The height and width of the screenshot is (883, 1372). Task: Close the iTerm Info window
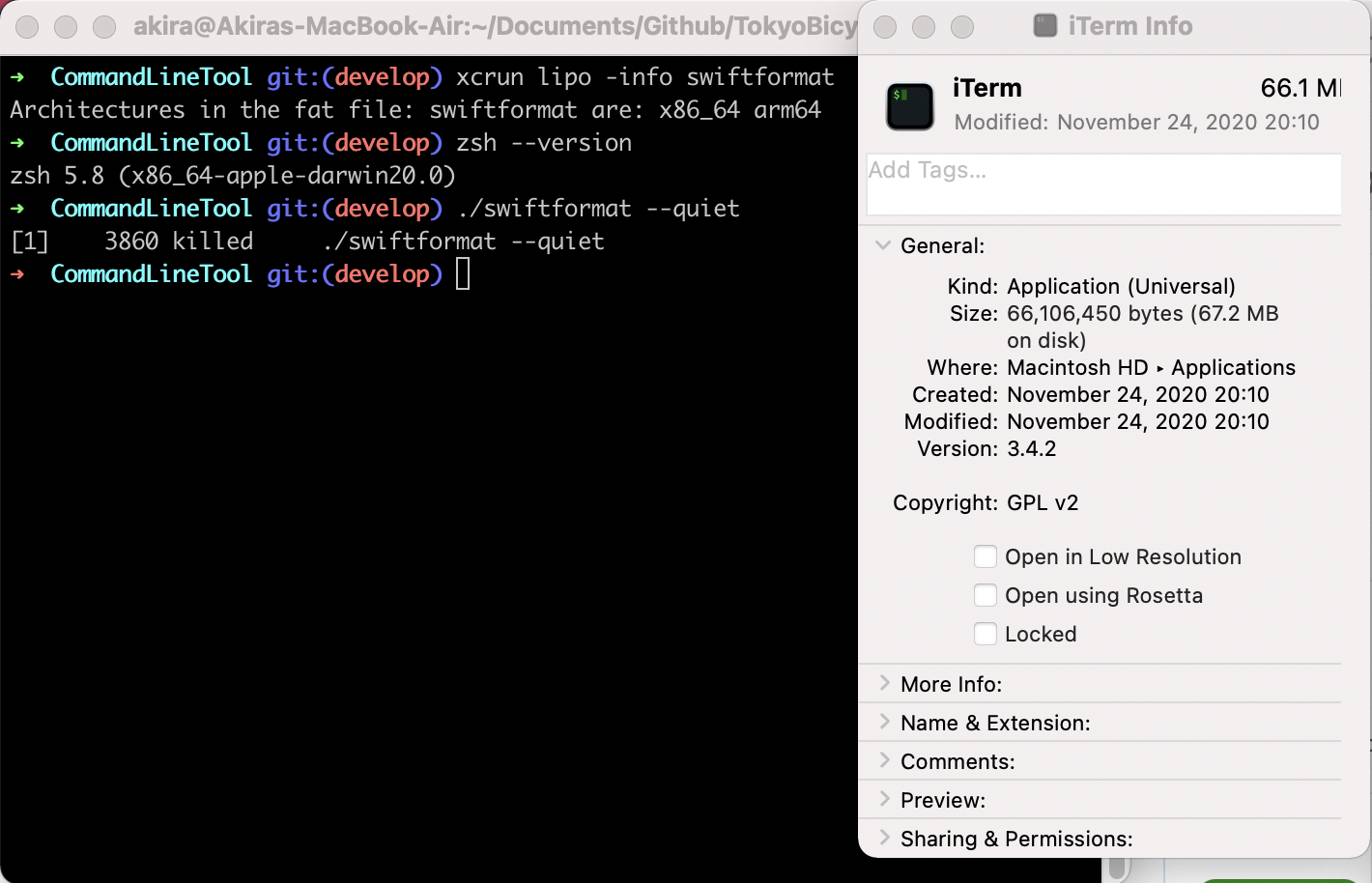coord(885,27)
